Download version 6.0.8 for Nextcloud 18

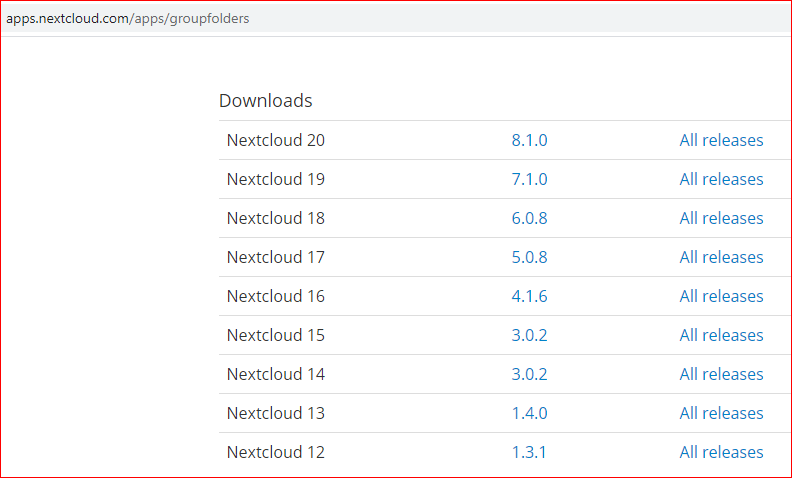pos(529,218)
